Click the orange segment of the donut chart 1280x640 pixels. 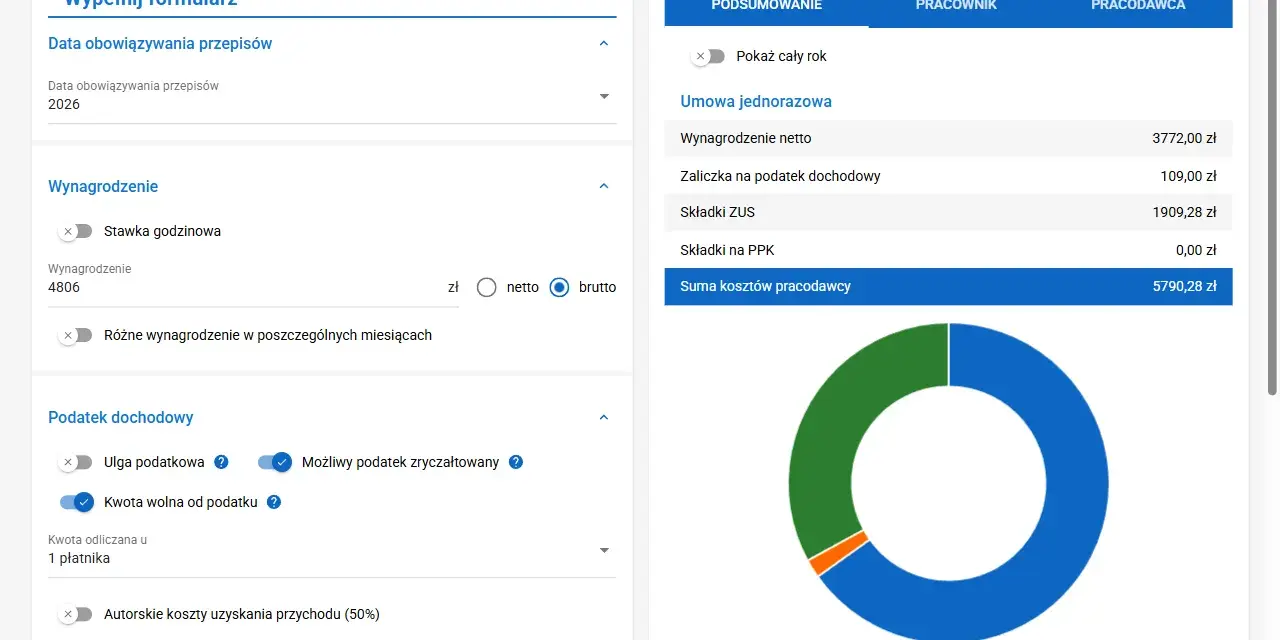tap(838, 554)
